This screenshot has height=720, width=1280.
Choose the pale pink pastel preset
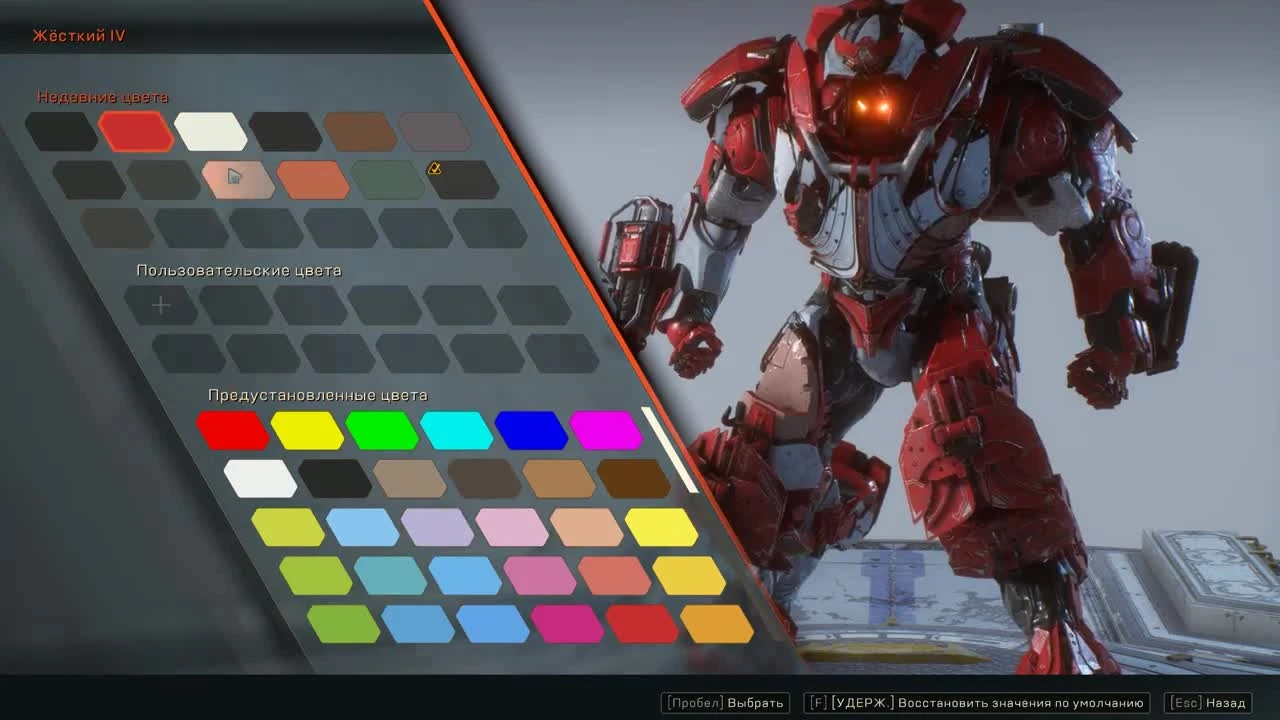click(512, 527)
